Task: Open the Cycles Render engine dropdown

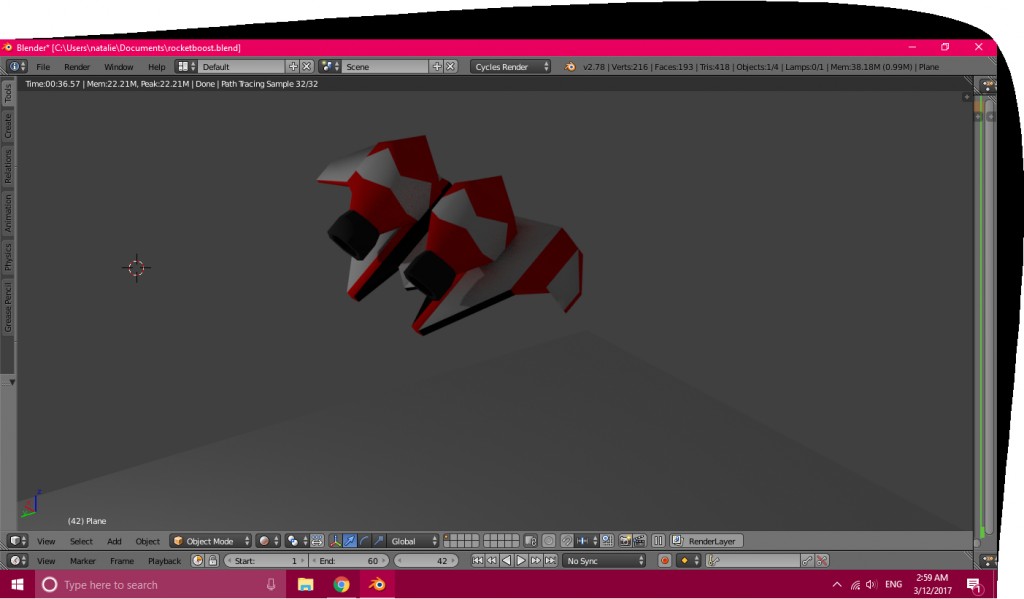Action: click(x=509, y=67)
